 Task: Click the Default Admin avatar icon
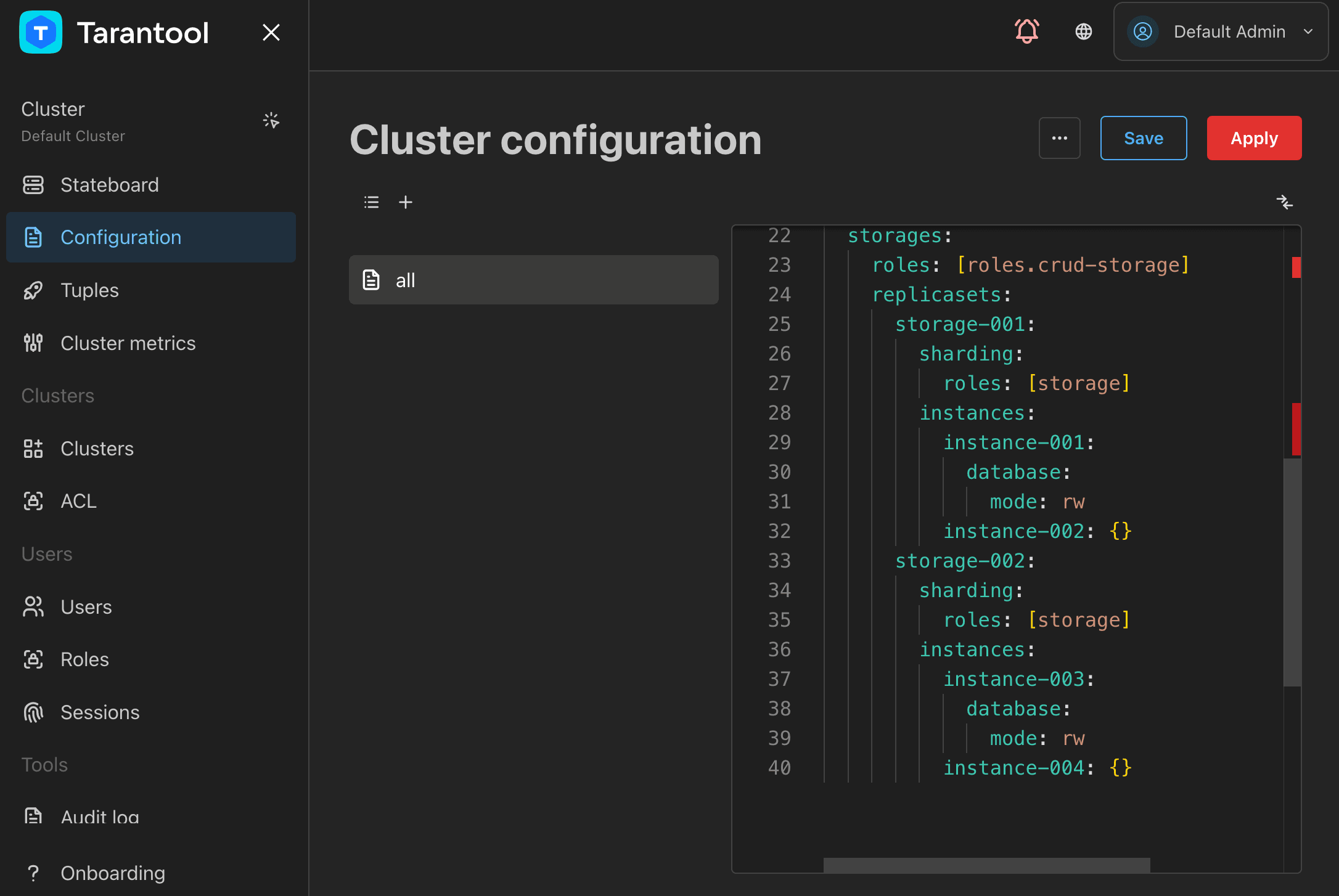[x=1143, y=31]
